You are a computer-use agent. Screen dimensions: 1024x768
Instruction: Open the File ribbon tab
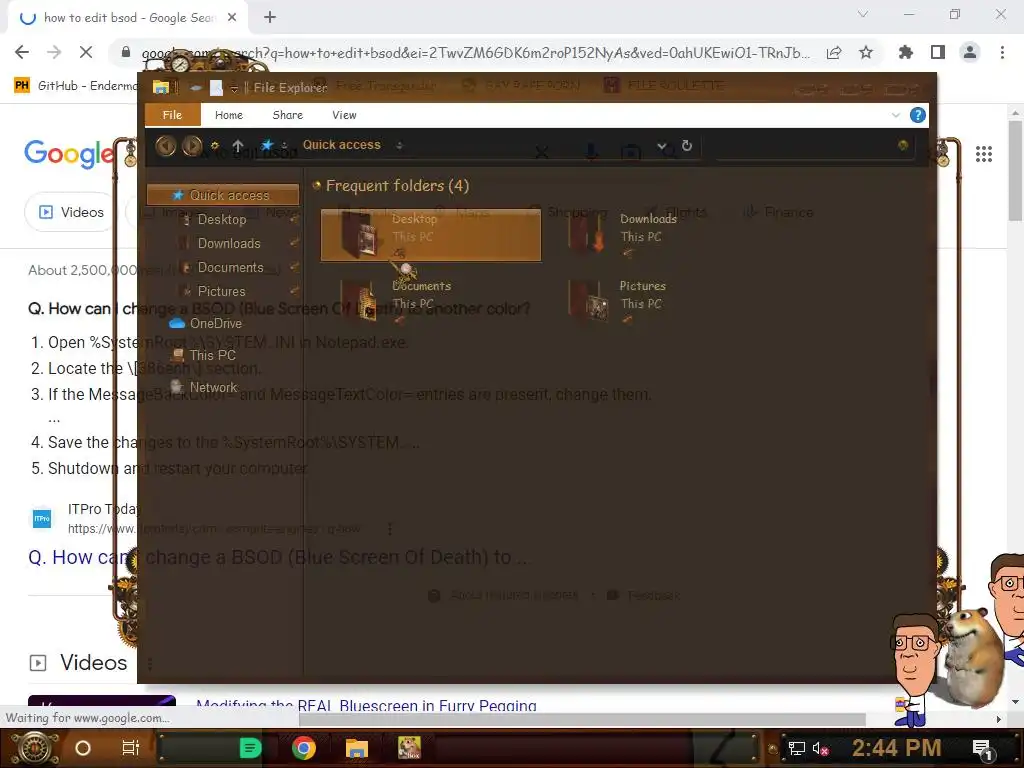172,115
